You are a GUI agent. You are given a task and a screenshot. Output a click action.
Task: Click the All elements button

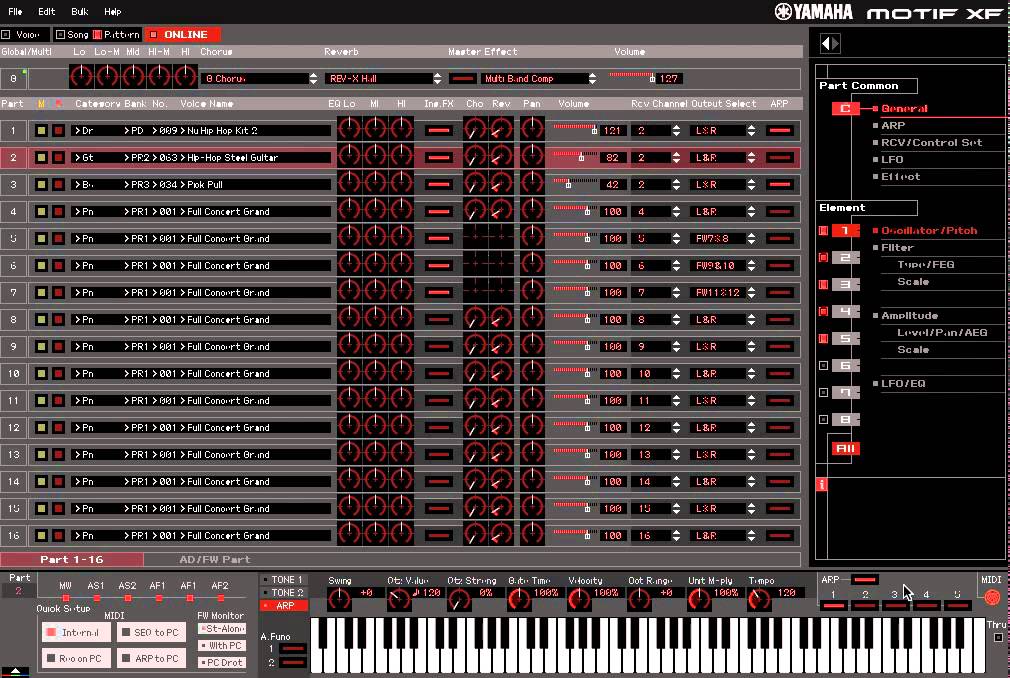[845, 448]
